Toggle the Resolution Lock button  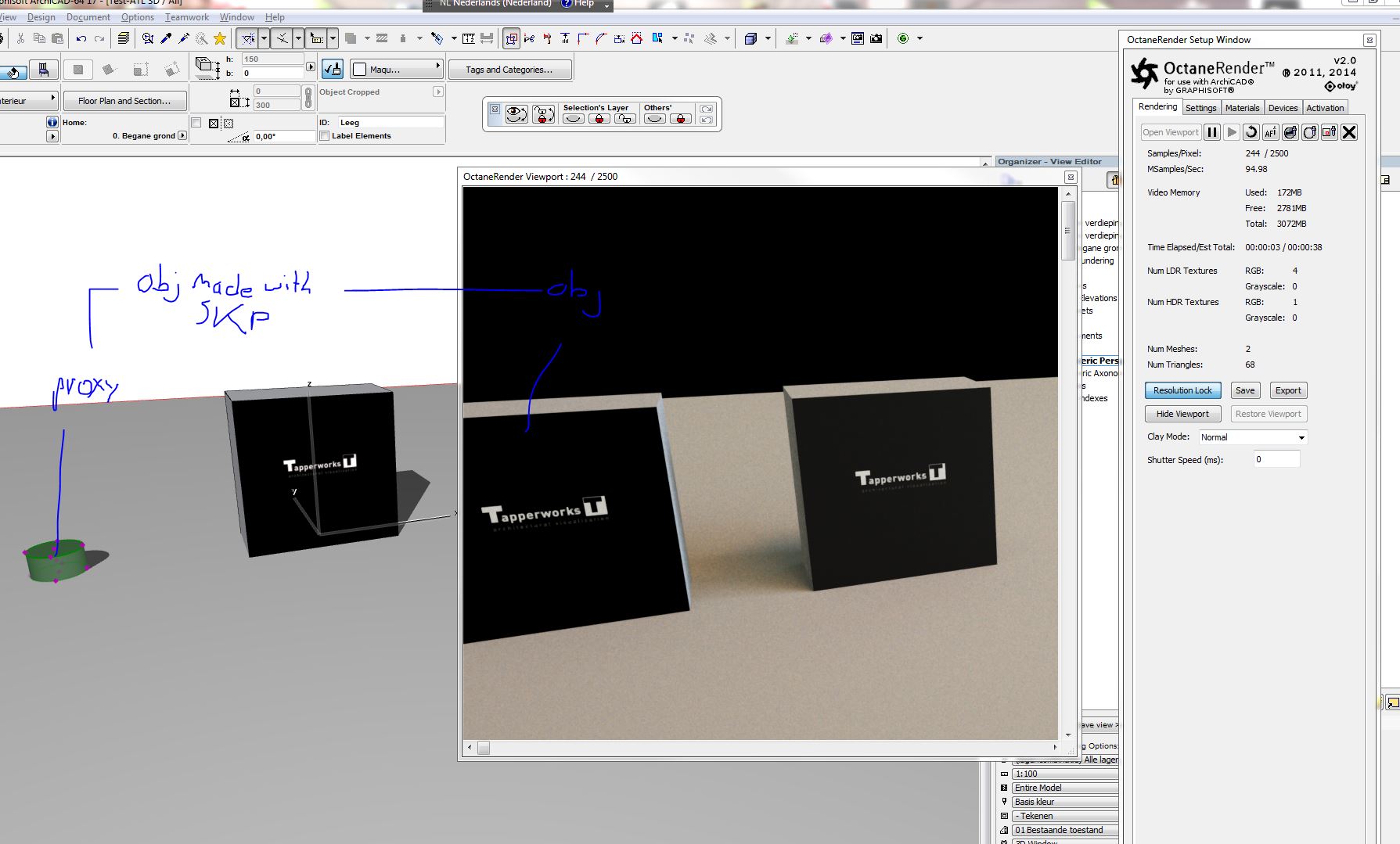tap(1182, 390)
